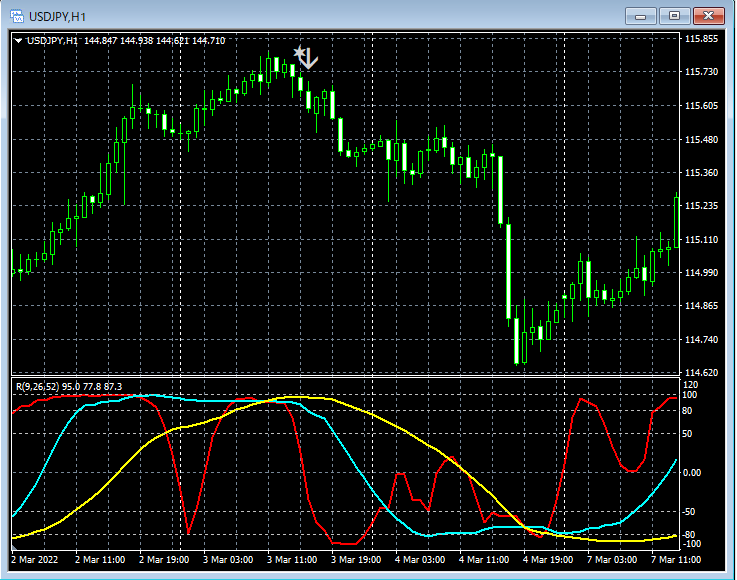Click the 114.990 price scale label

tap(701, 273)
